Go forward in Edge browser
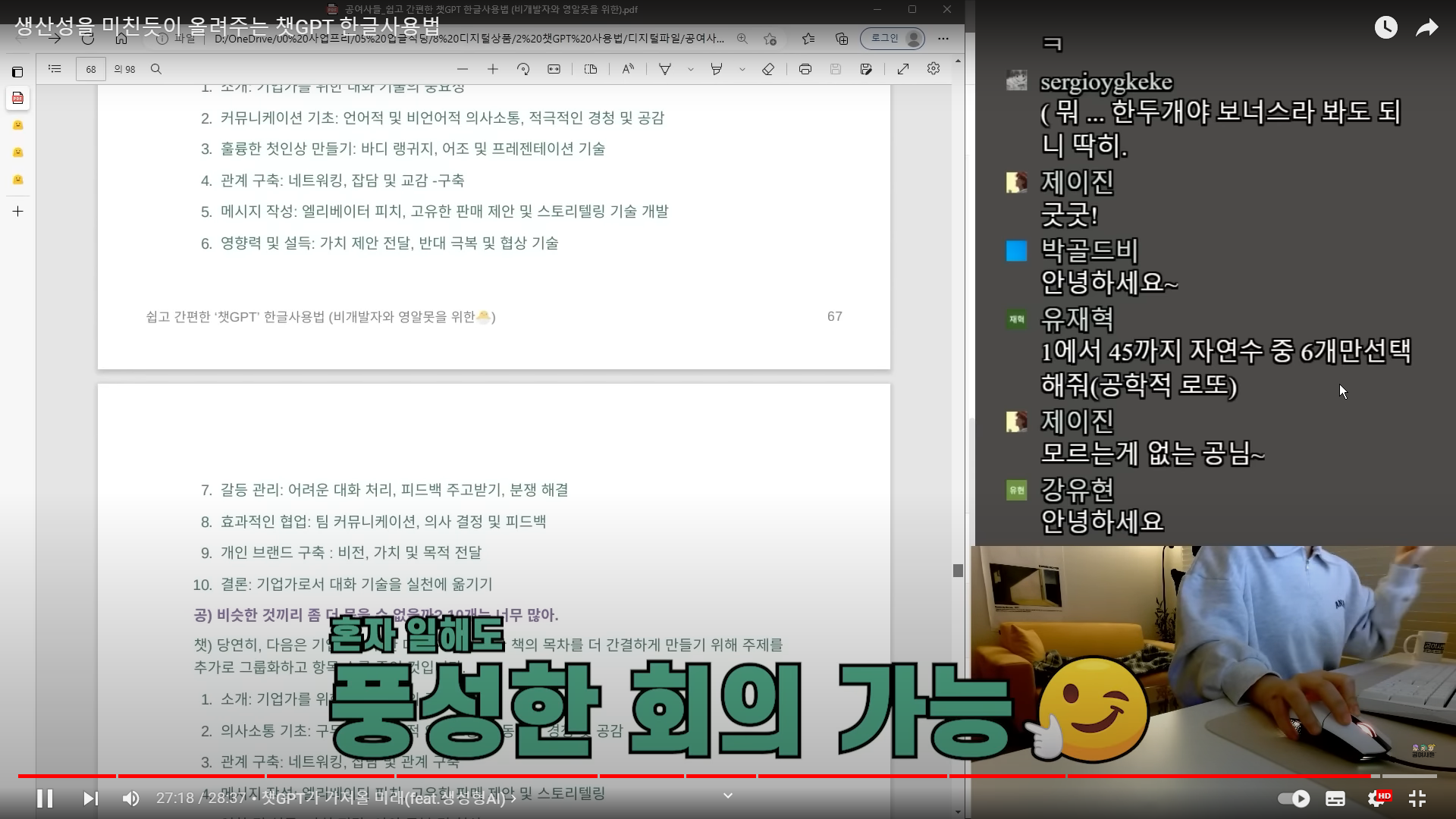The height and width of the screenshot is (819, 1456). pyautogui.click(x=55, y=38)
